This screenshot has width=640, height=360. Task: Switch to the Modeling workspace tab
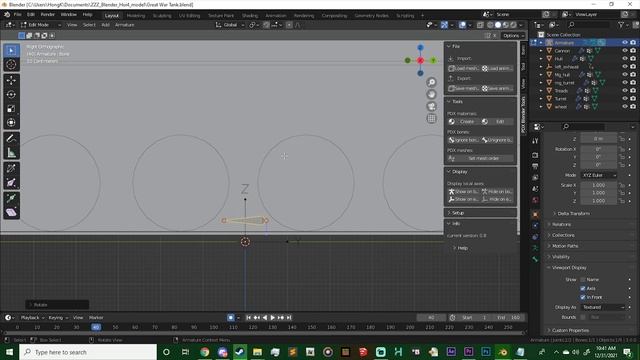pos(136,16)
